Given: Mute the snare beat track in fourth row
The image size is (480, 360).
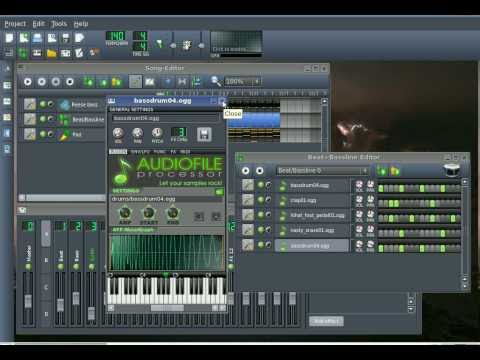Looking at the screenshot, I should 261,230.
